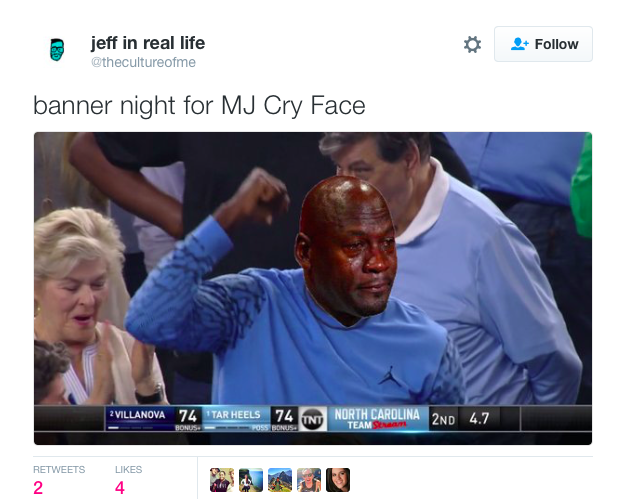Image resolution: width=628 pixels, height=499 pixels.
Task: Click the Villanova 74 score in image
Action: (188, 416)
